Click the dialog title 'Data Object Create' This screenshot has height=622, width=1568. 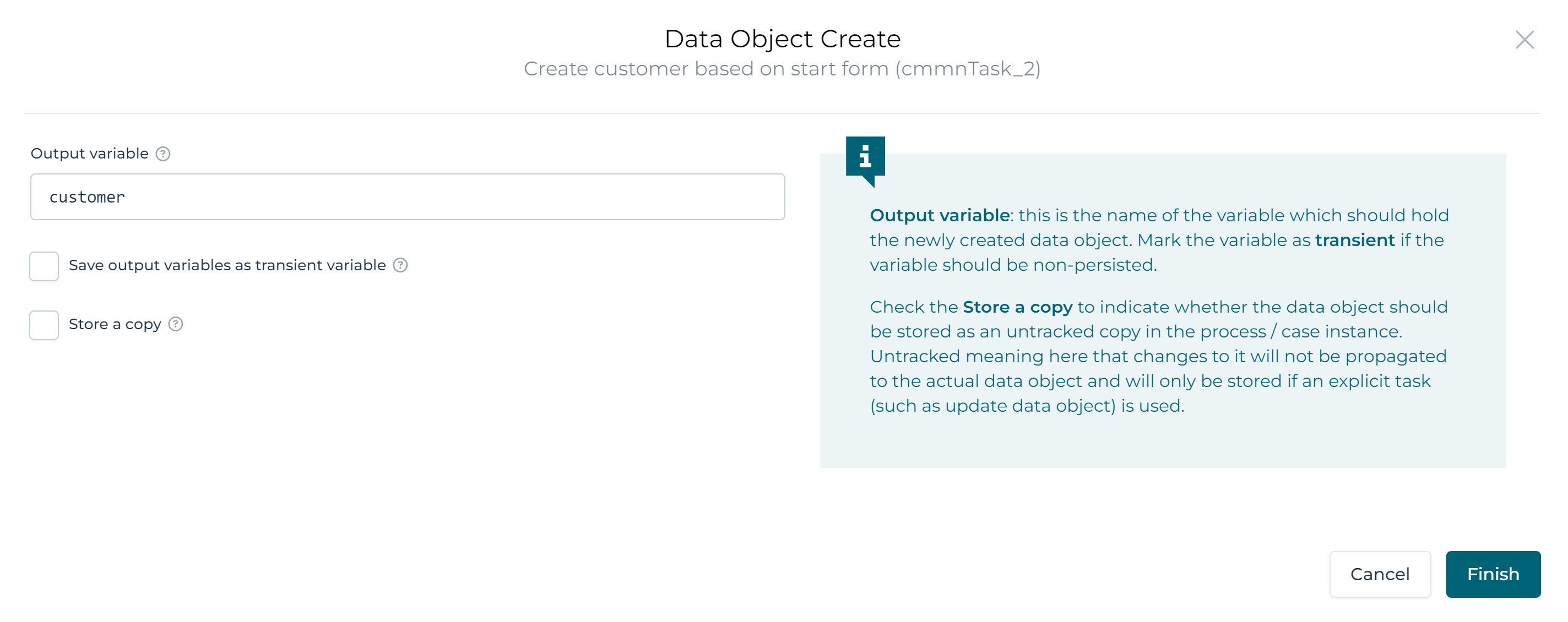pyautogui.click(x=783, y=39)
